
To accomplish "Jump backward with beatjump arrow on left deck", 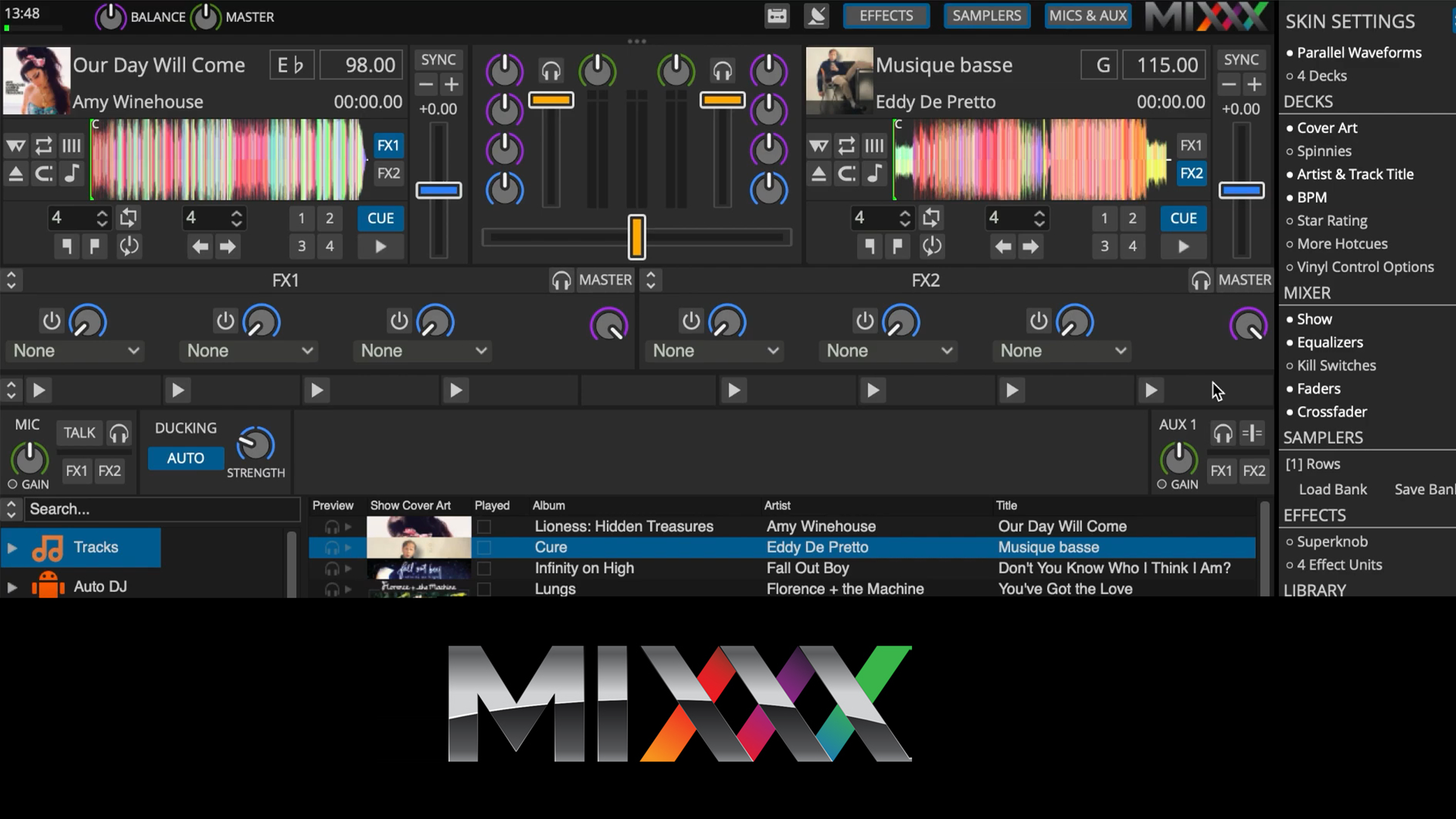I will click(200, 247).
